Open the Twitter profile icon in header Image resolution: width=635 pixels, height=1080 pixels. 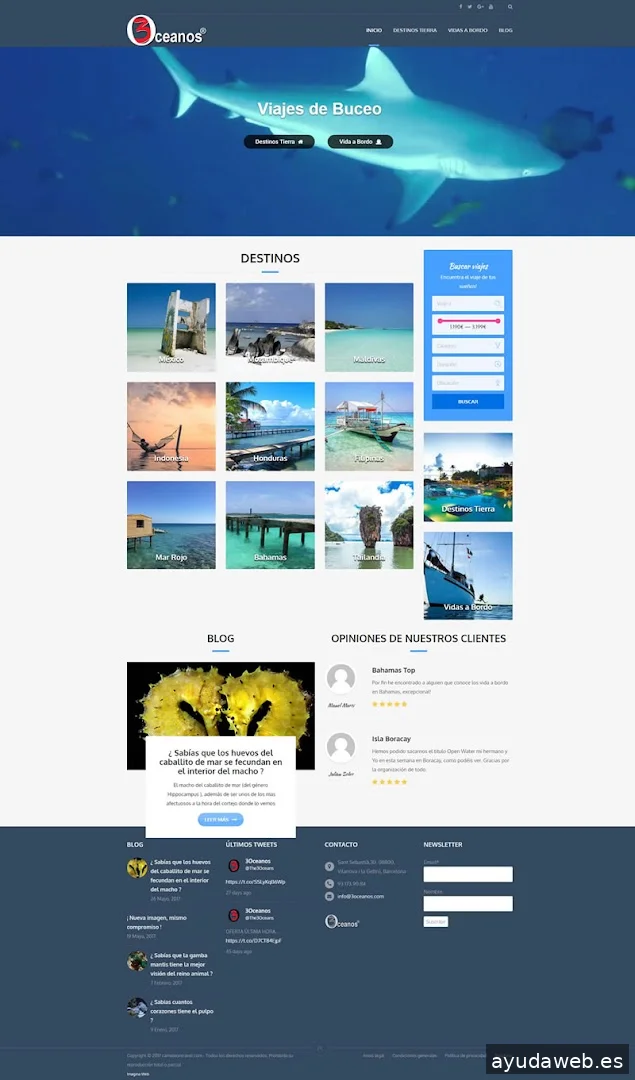(471, 7)
